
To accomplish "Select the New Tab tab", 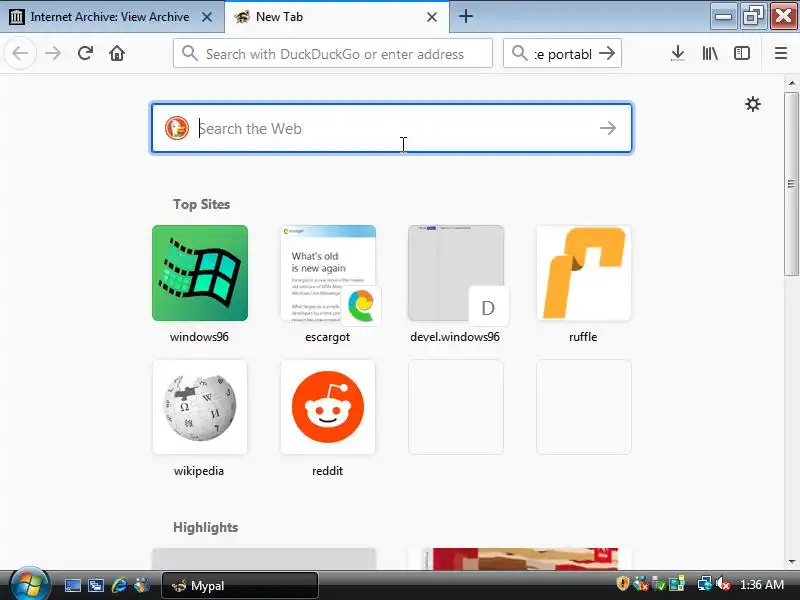I will pyautogui.click(x=337, y=17).
